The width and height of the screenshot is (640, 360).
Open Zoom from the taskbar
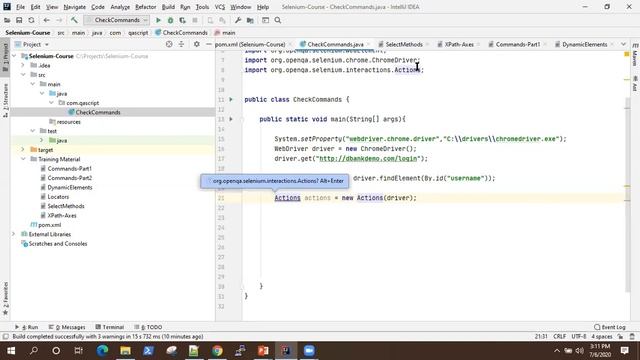[x=309, y=351]
